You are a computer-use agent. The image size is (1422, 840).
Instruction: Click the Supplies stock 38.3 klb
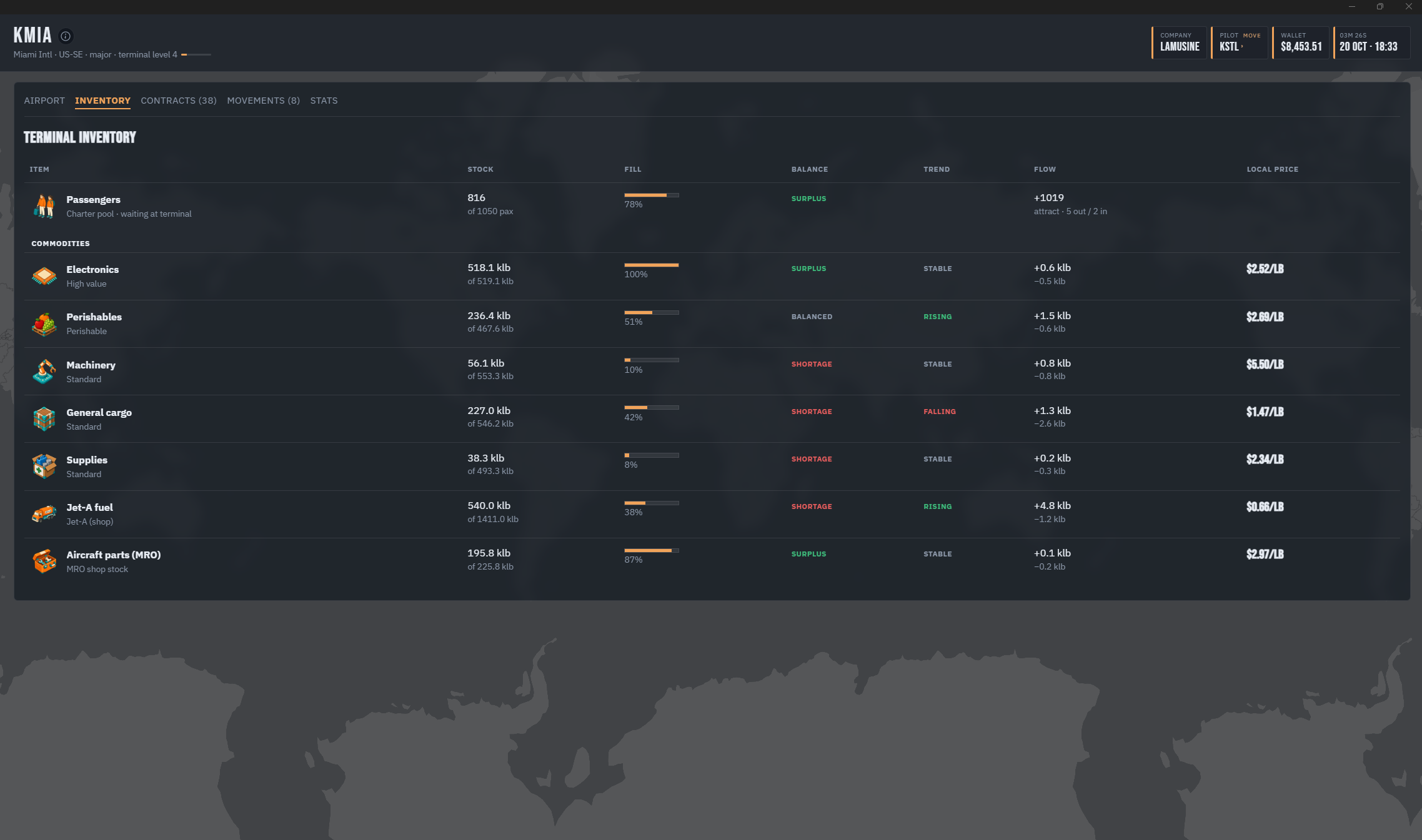(485, 458)
